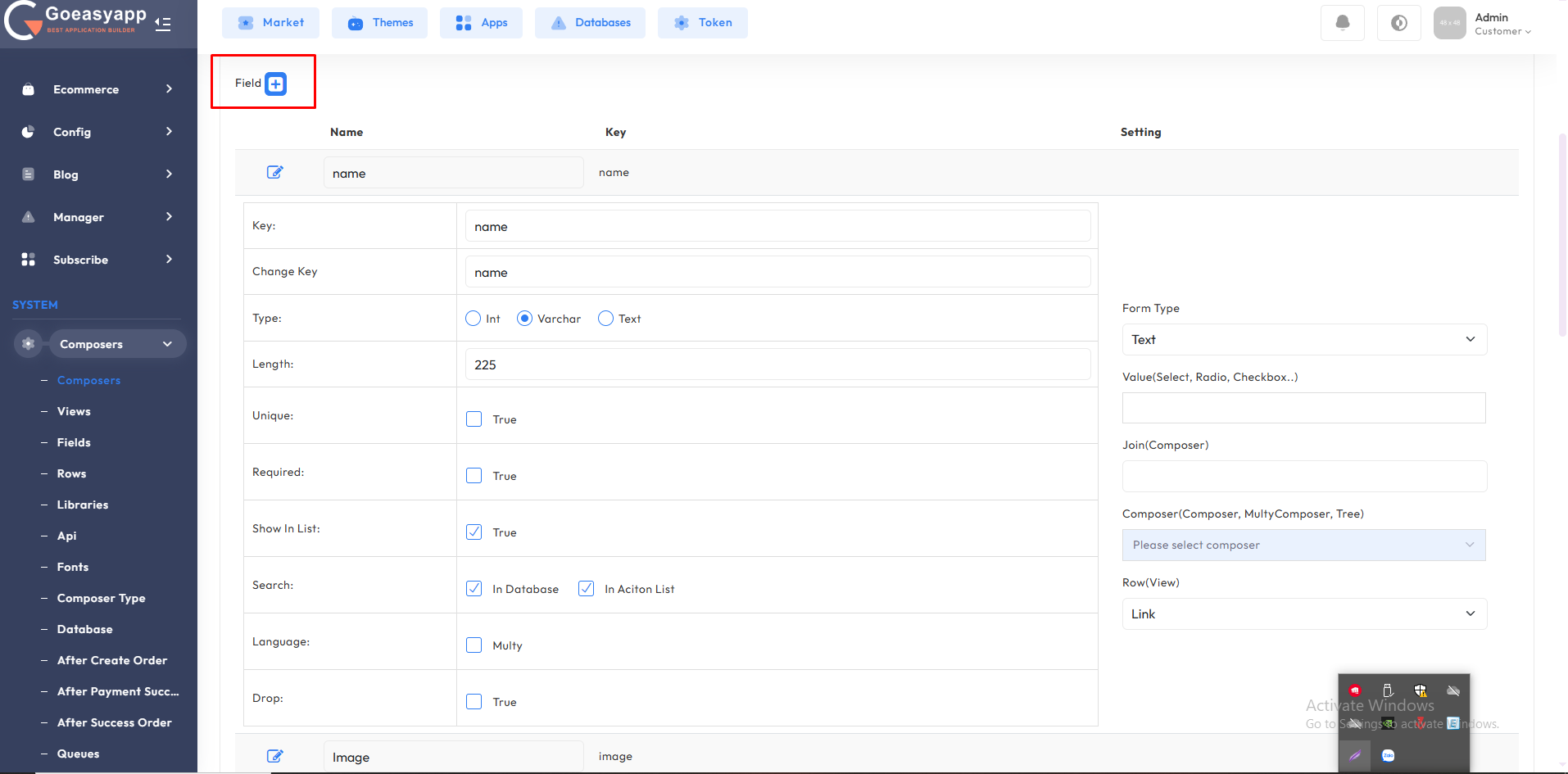Viewport: 1568px width, 774px height.
Task: Click the edit icon for the Image row
Action: (274, 756)
